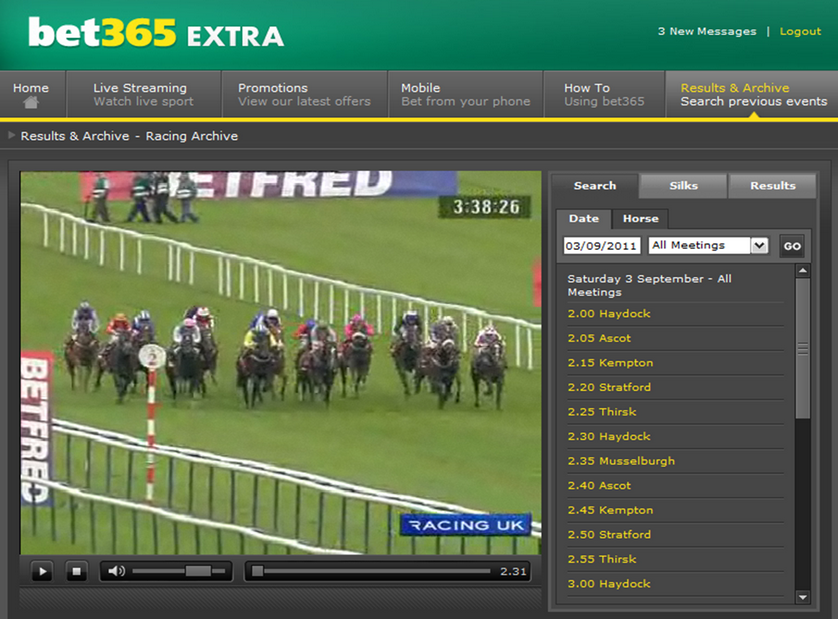Open the 2.20 Stratford race

coord(609,388)
